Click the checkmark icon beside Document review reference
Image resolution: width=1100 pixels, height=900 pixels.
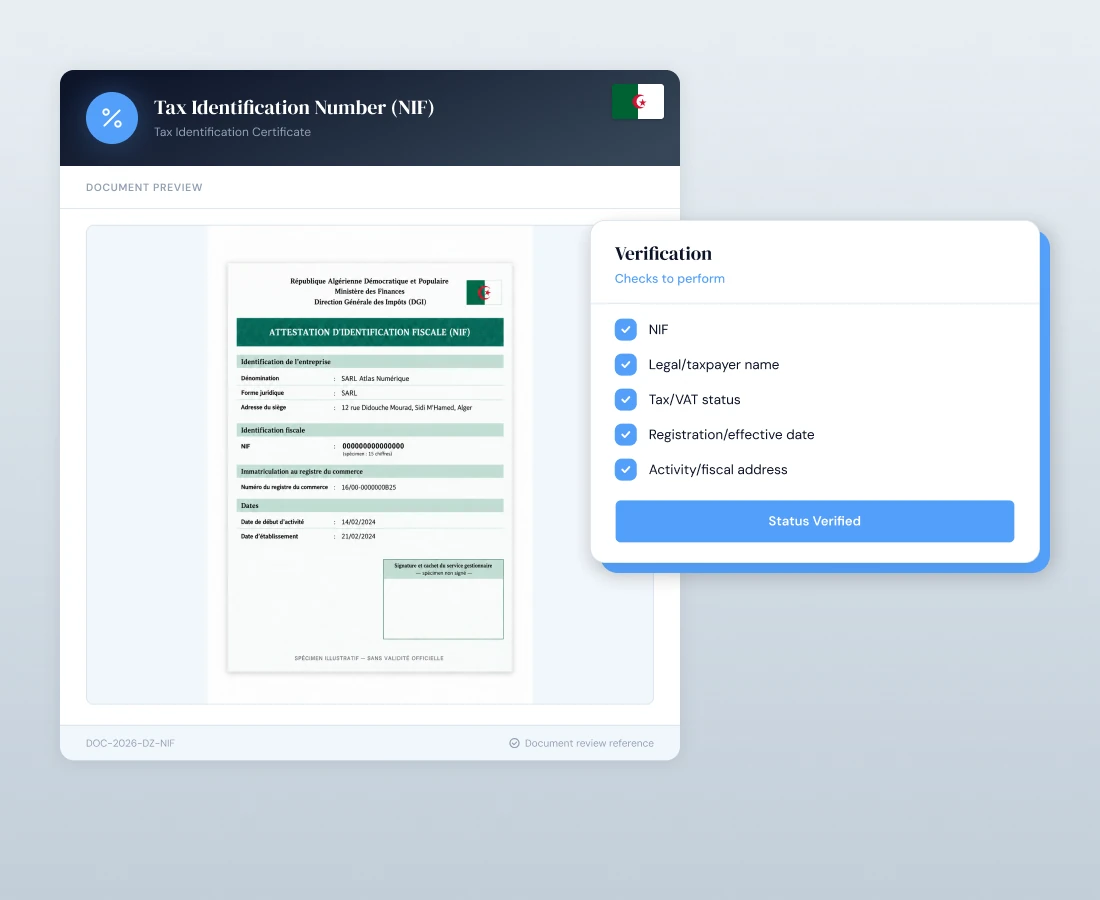514,743
